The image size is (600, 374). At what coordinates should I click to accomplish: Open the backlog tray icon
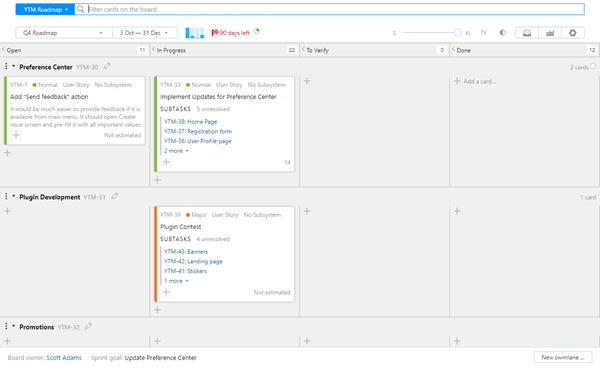527,33
